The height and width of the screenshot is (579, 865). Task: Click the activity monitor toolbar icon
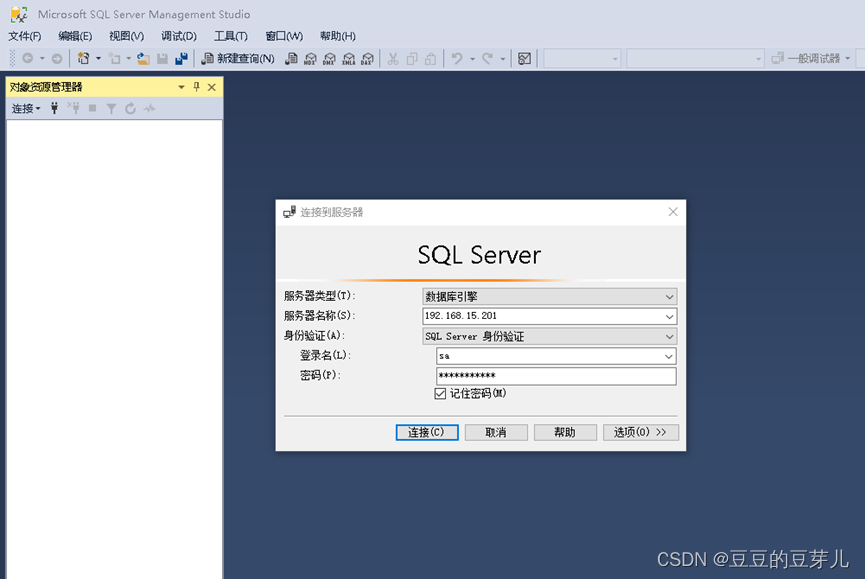(525, 58)
